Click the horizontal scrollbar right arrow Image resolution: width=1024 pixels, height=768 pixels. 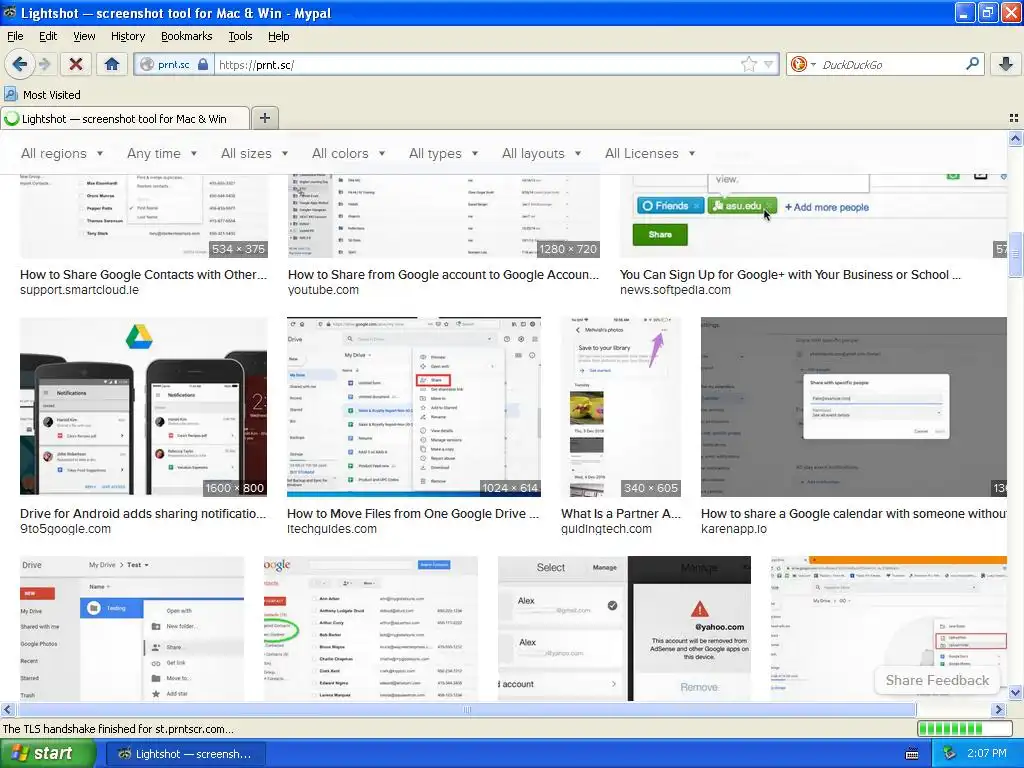click(x=999, y=709)
